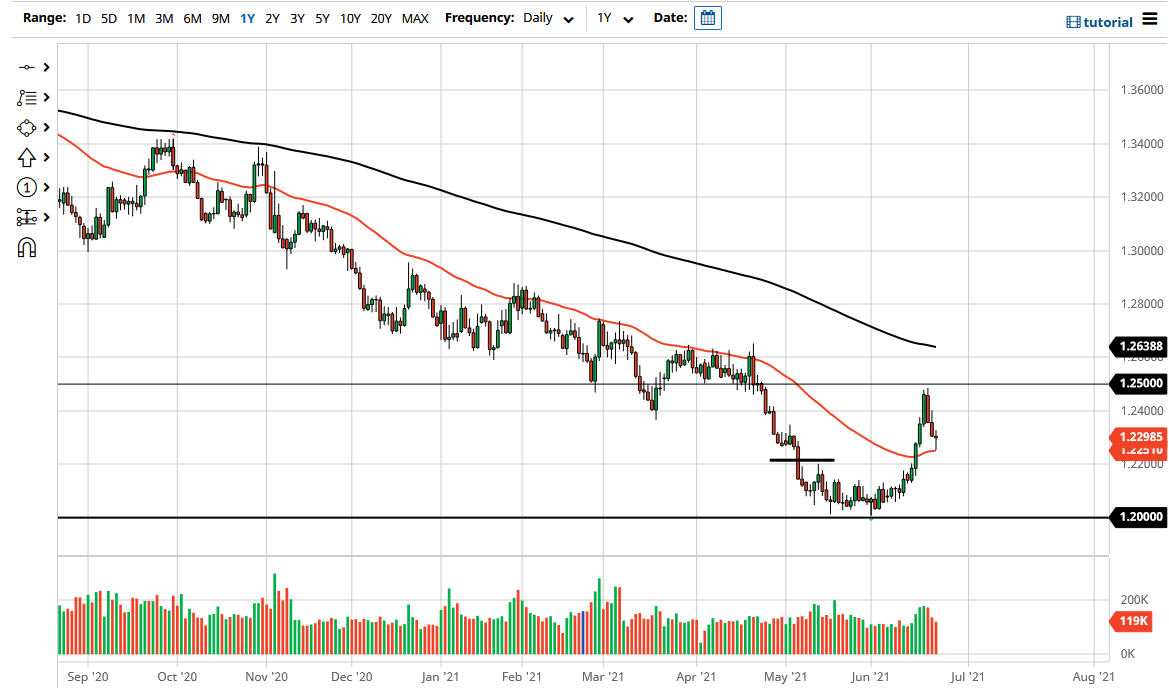Click the 119K volume label
The image size is (1169, 689).
pos(1131,622)
